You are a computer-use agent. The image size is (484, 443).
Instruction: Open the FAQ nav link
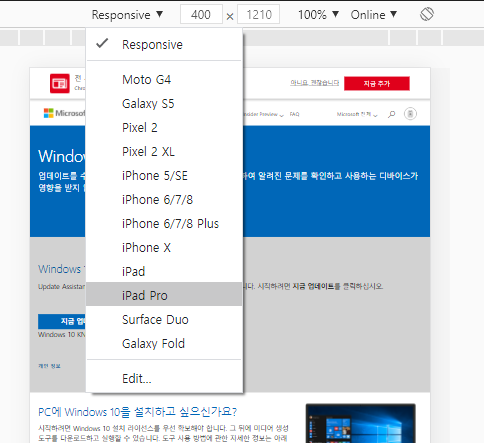click(x=294, y=114)
